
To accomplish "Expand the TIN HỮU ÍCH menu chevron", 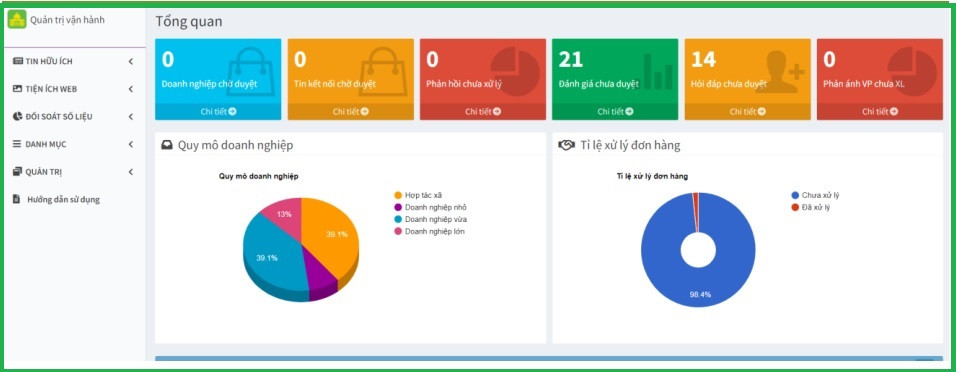I will click(x=130, y=62).
